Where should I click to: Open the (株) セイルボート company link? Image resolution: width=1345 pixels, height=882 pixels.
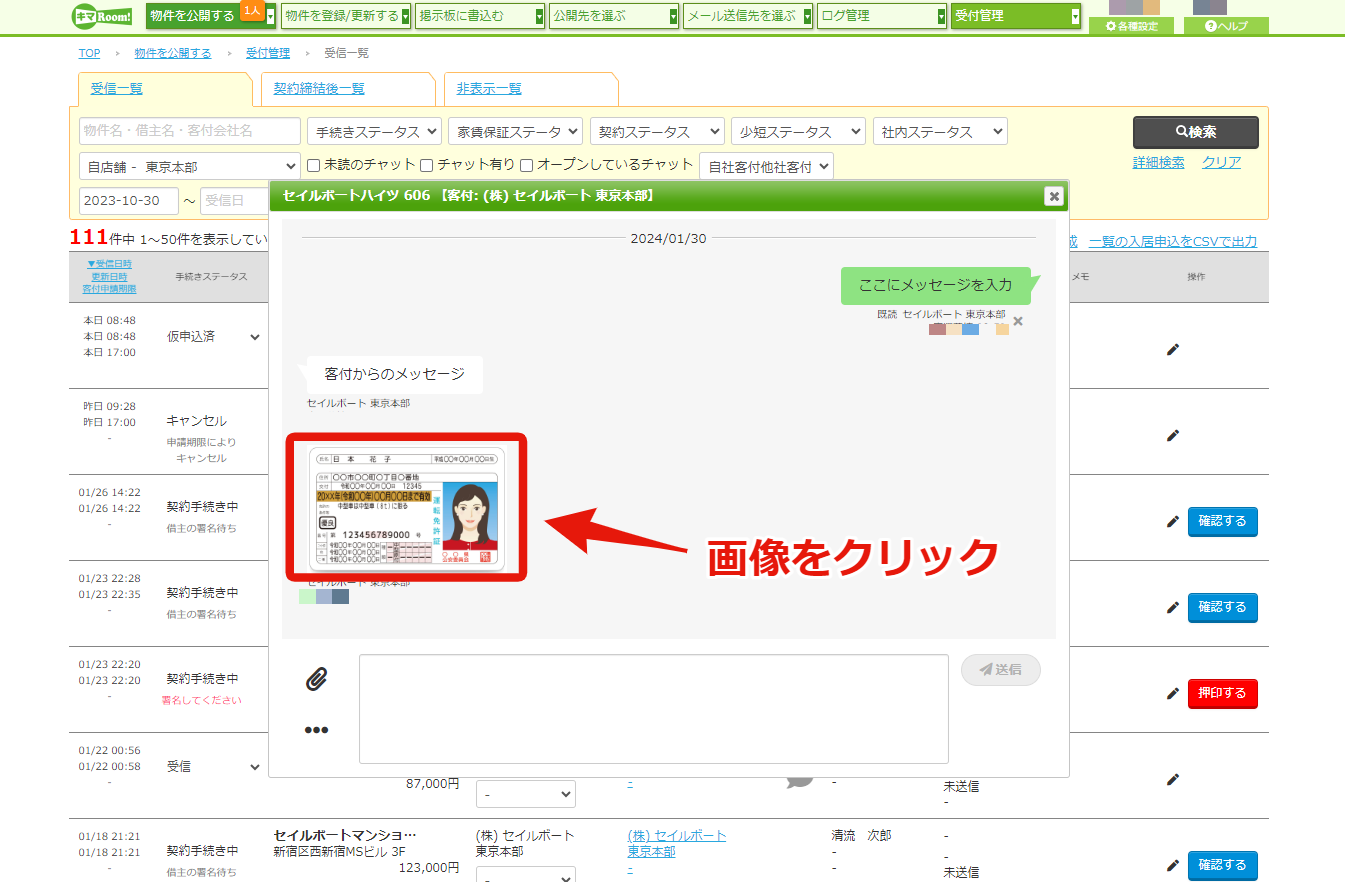(x=677, y=843)
